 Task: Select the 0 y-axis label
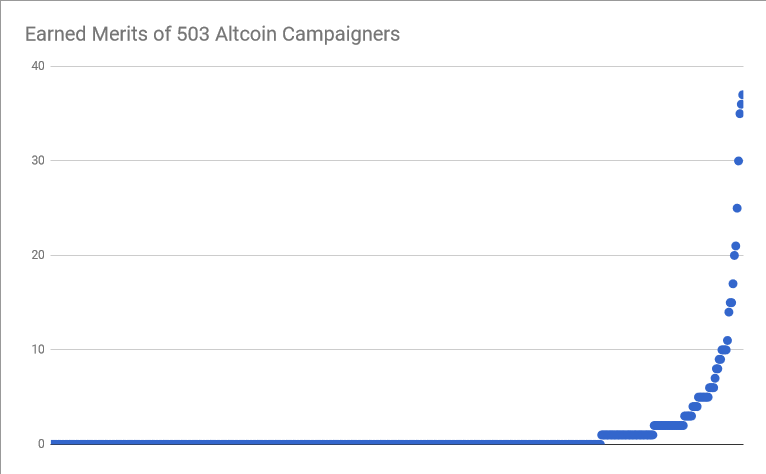pos(41,444)
